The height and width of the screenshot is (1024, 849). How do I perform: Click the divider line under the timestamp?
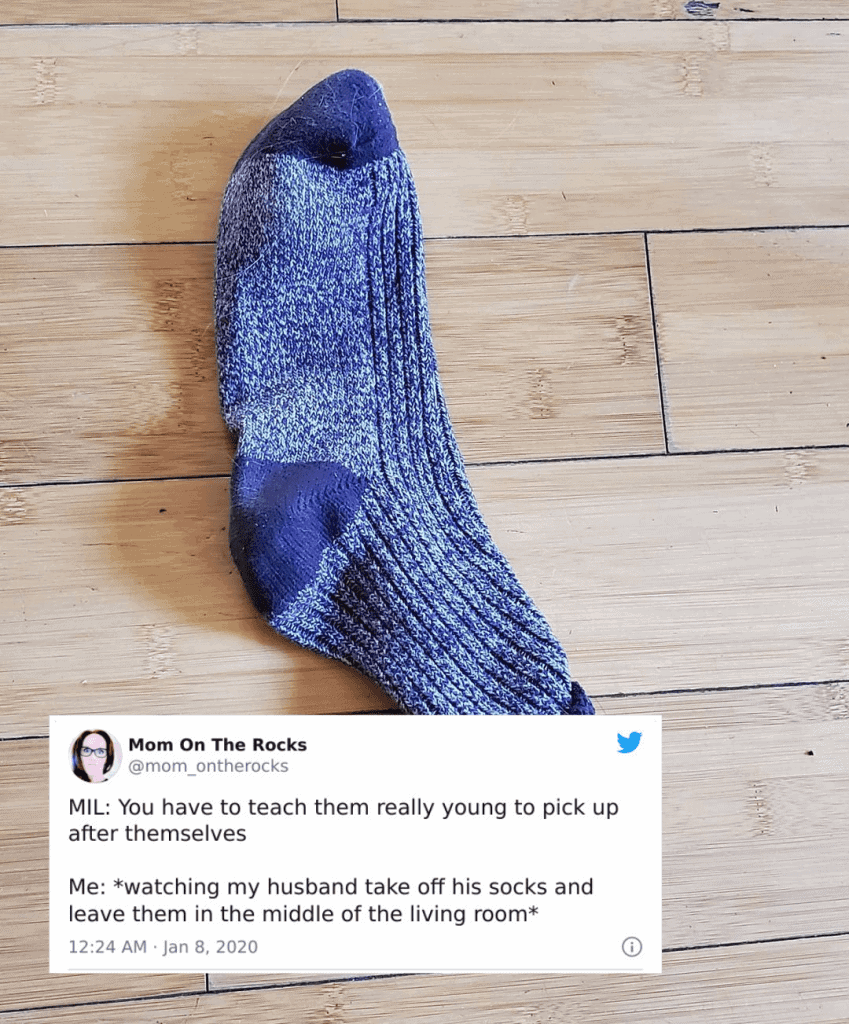(355, 968)
